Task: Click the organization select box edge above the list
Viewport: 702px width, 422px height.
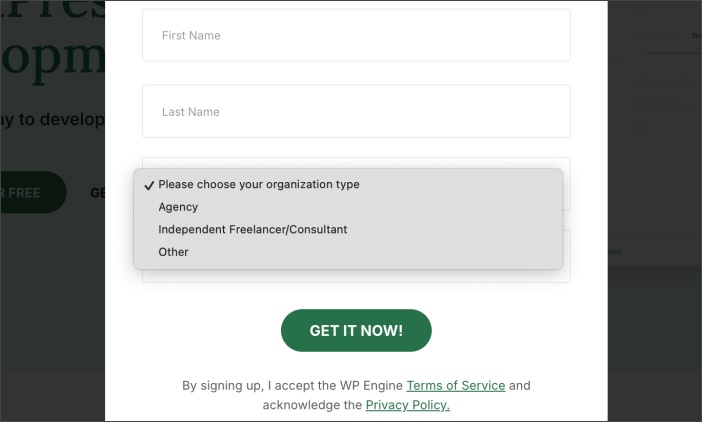Action: click(x=356, y=162)
